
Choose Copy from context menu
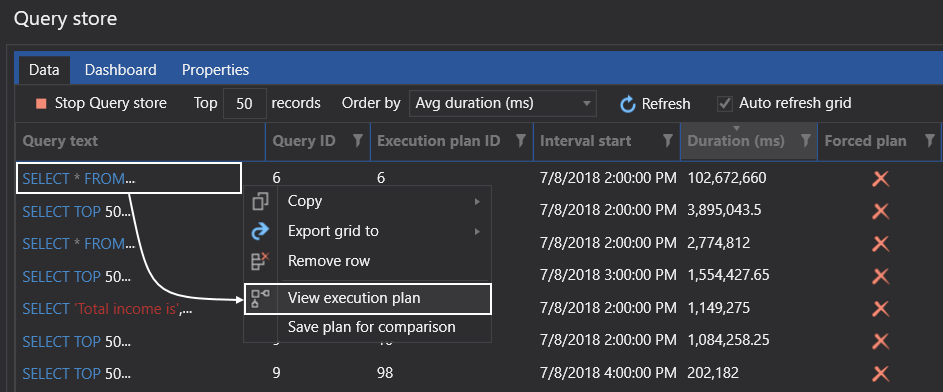tap(367, 201)
